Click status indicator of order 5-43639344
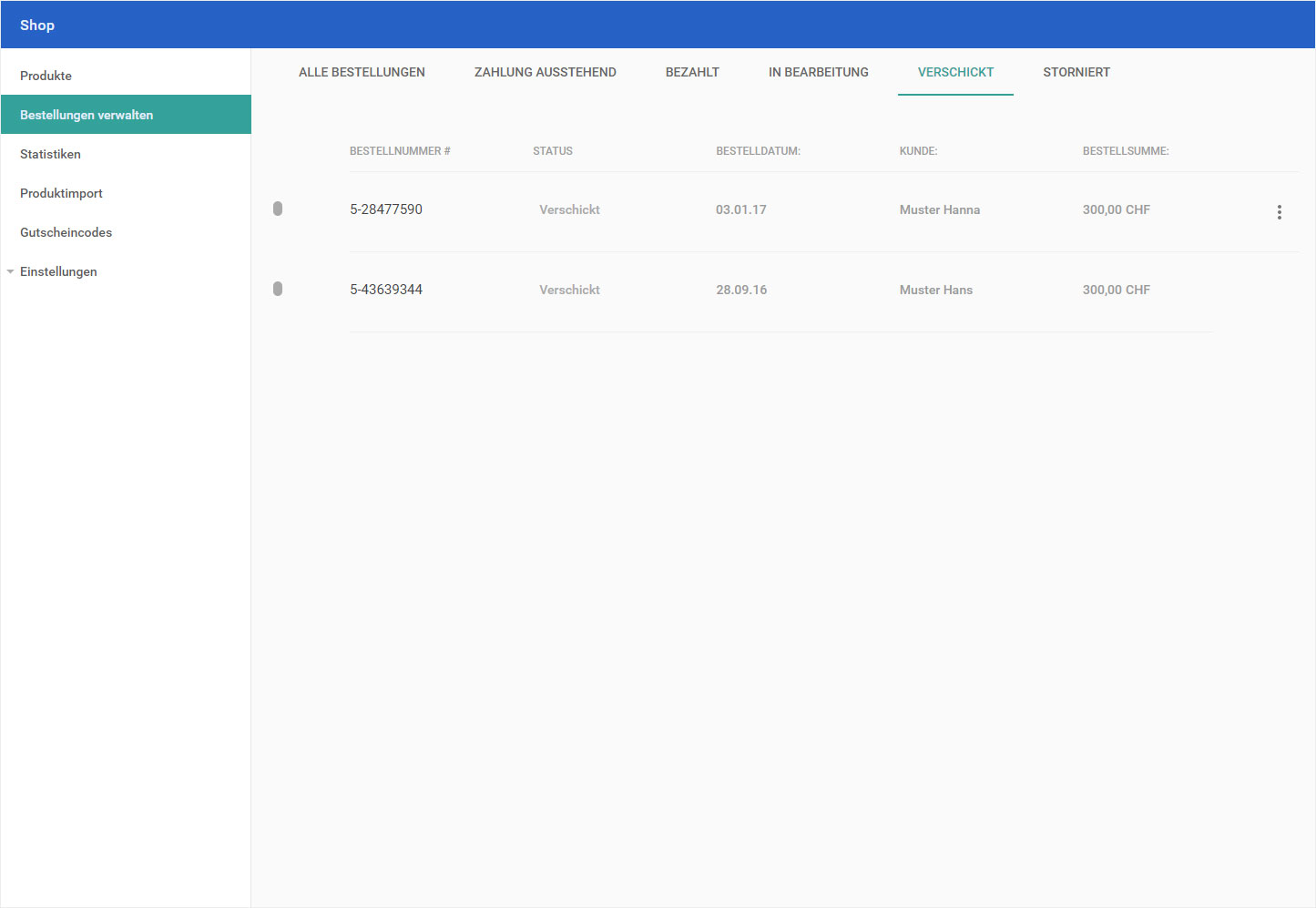This screenshot has height=908, width=1316. pyautogui.click(x=278, y=289)
